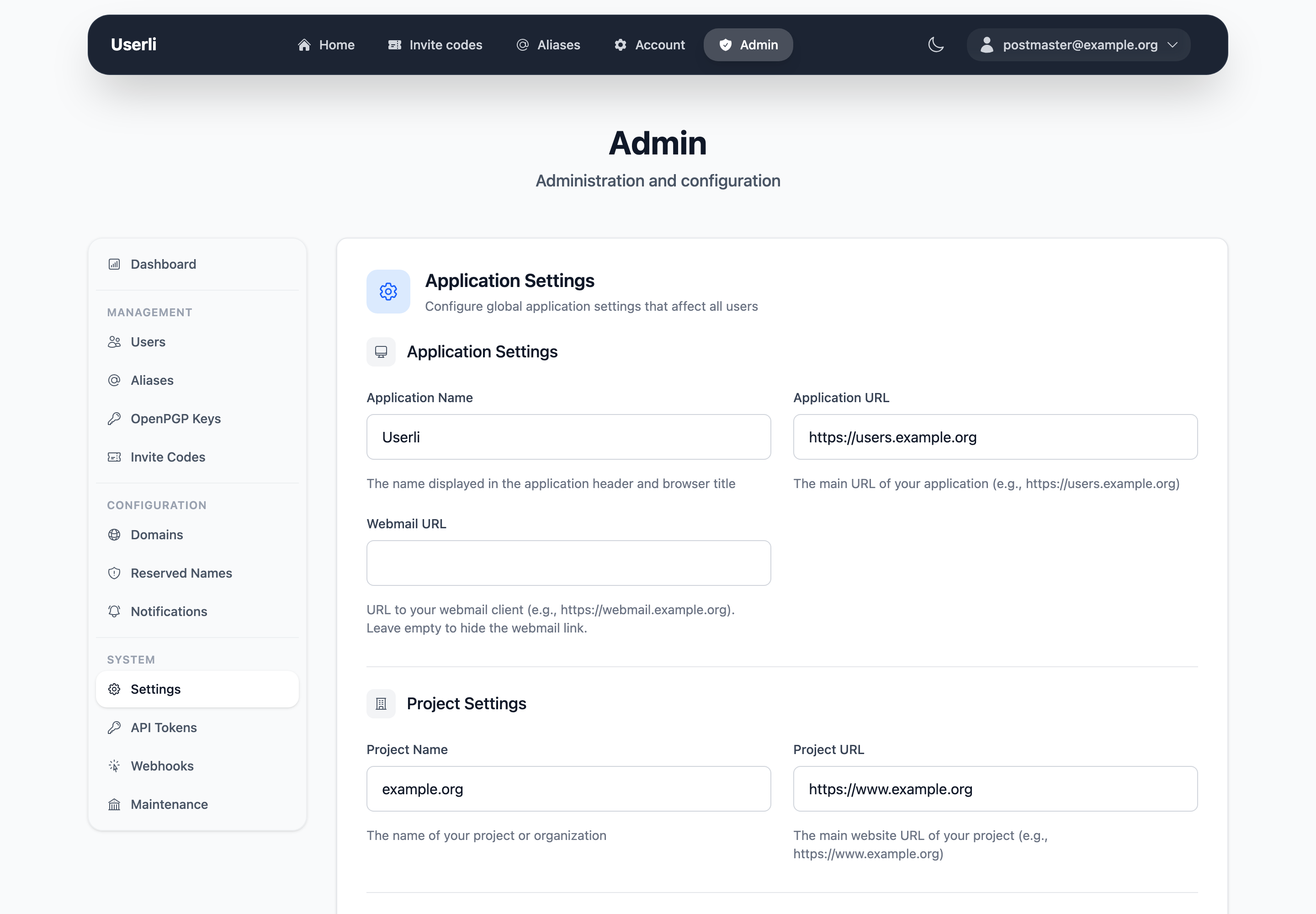The image size is (1316, 914).
Task: Click the Admin page heading
Action: pos(658,143)
